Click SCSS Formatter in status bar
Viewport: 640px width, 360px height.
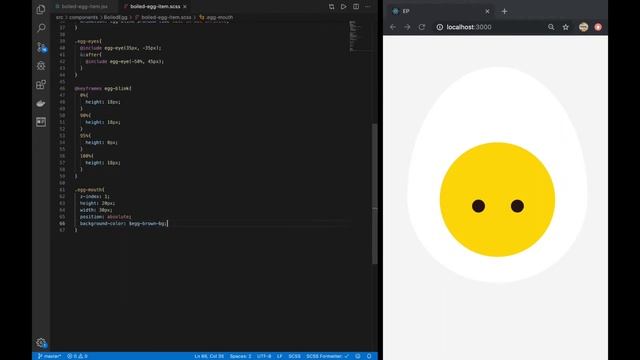pos(327,356)
